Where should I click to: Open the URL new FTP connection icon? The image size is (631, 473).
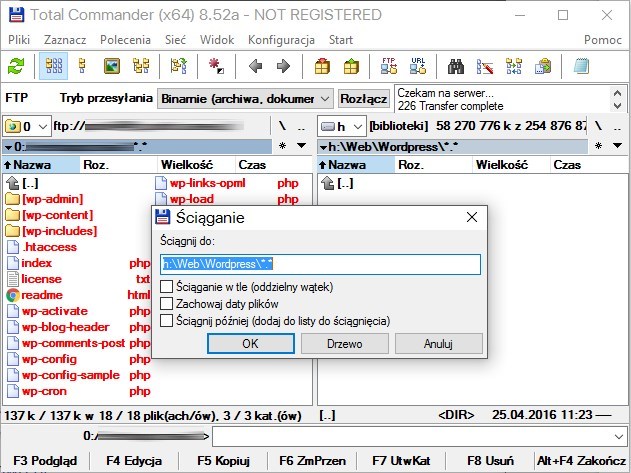[x=418, y=66]
